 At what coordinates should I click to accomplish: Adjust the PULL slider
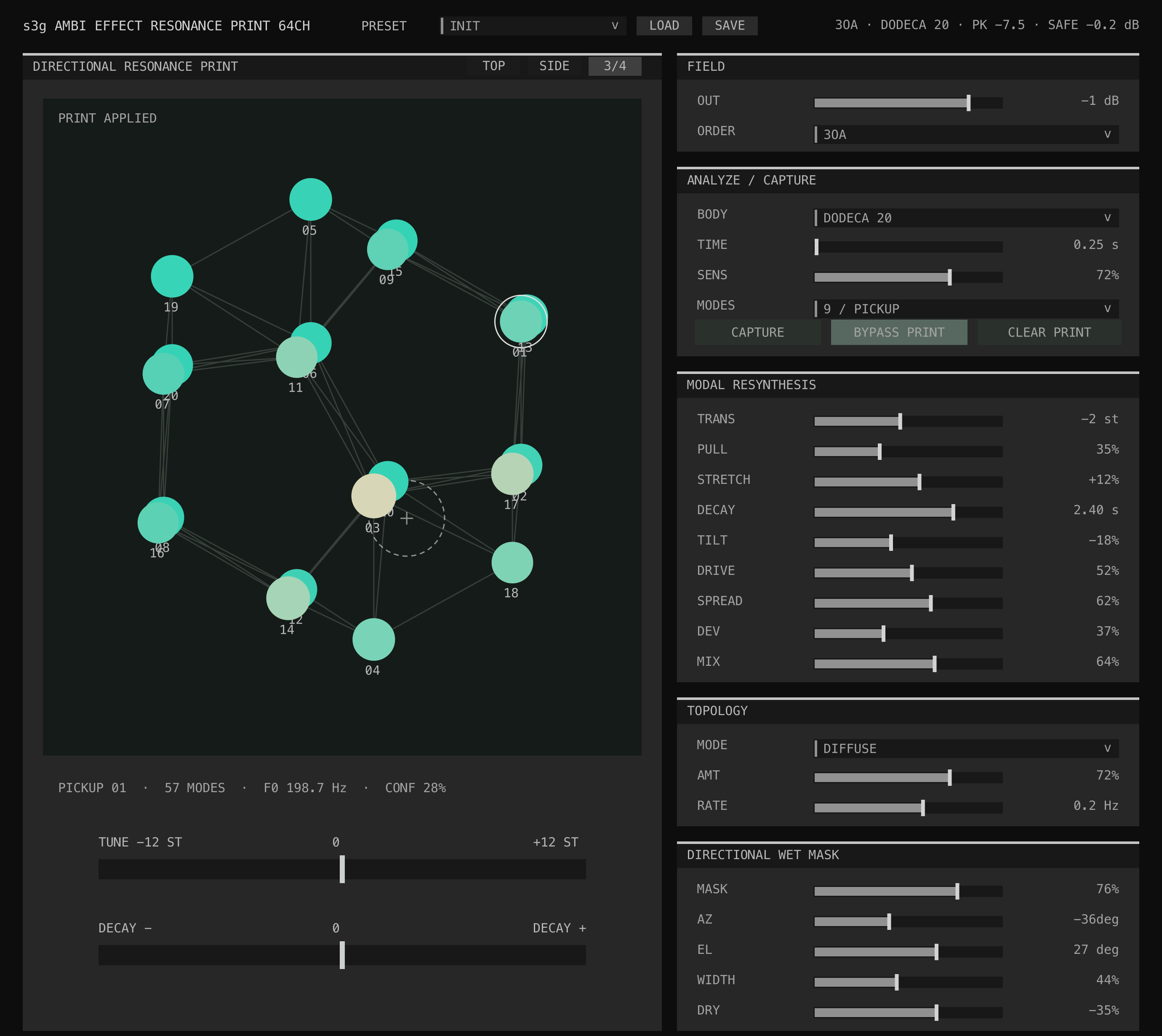tap(908, 451)
